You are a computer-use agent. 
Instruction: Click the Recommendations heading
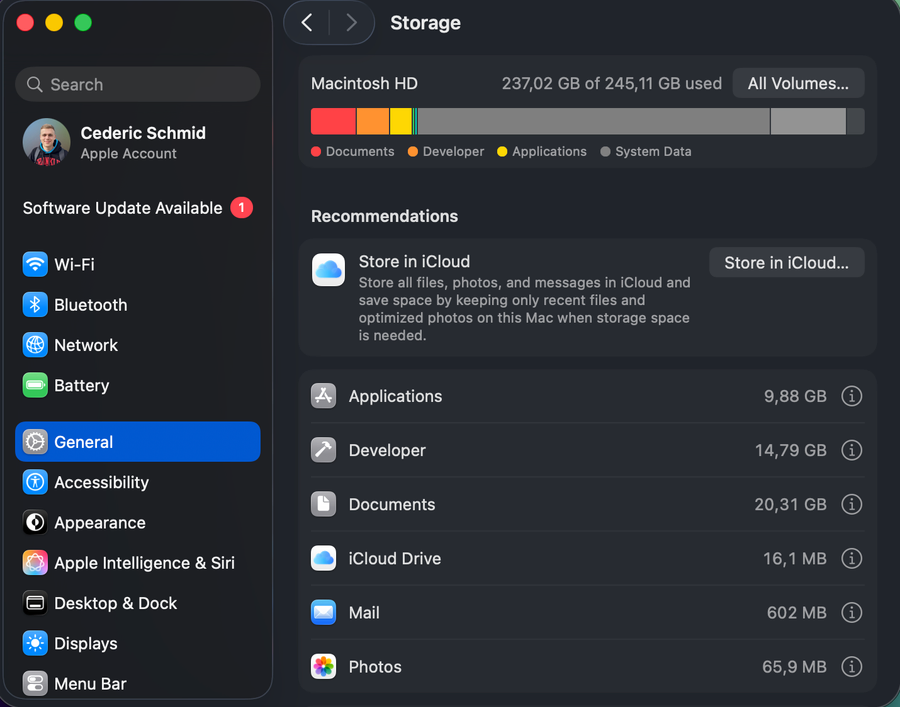385,216
